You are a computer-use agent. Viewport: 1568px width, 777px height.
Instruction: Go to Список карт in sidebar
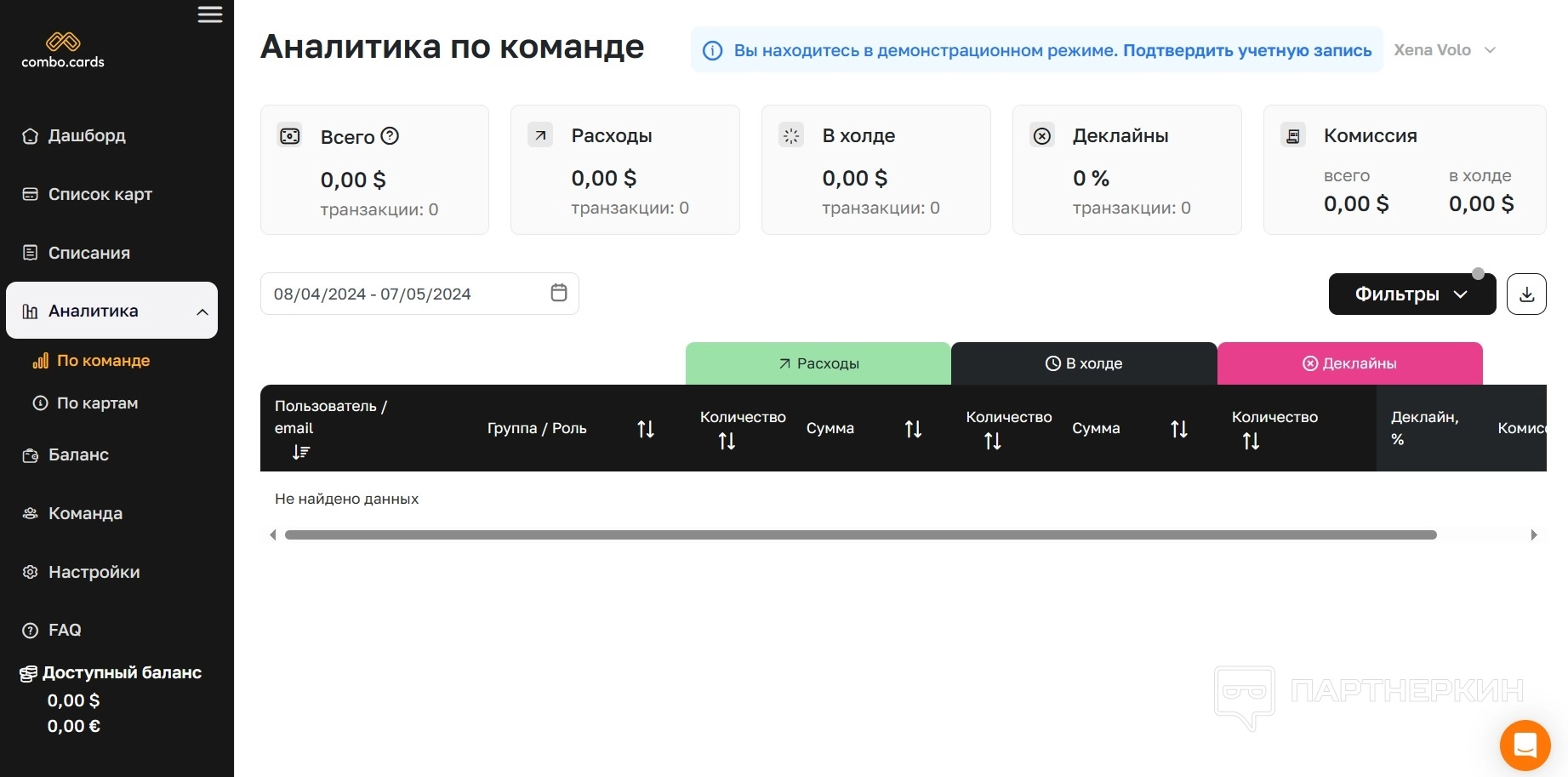click(100, 194)
